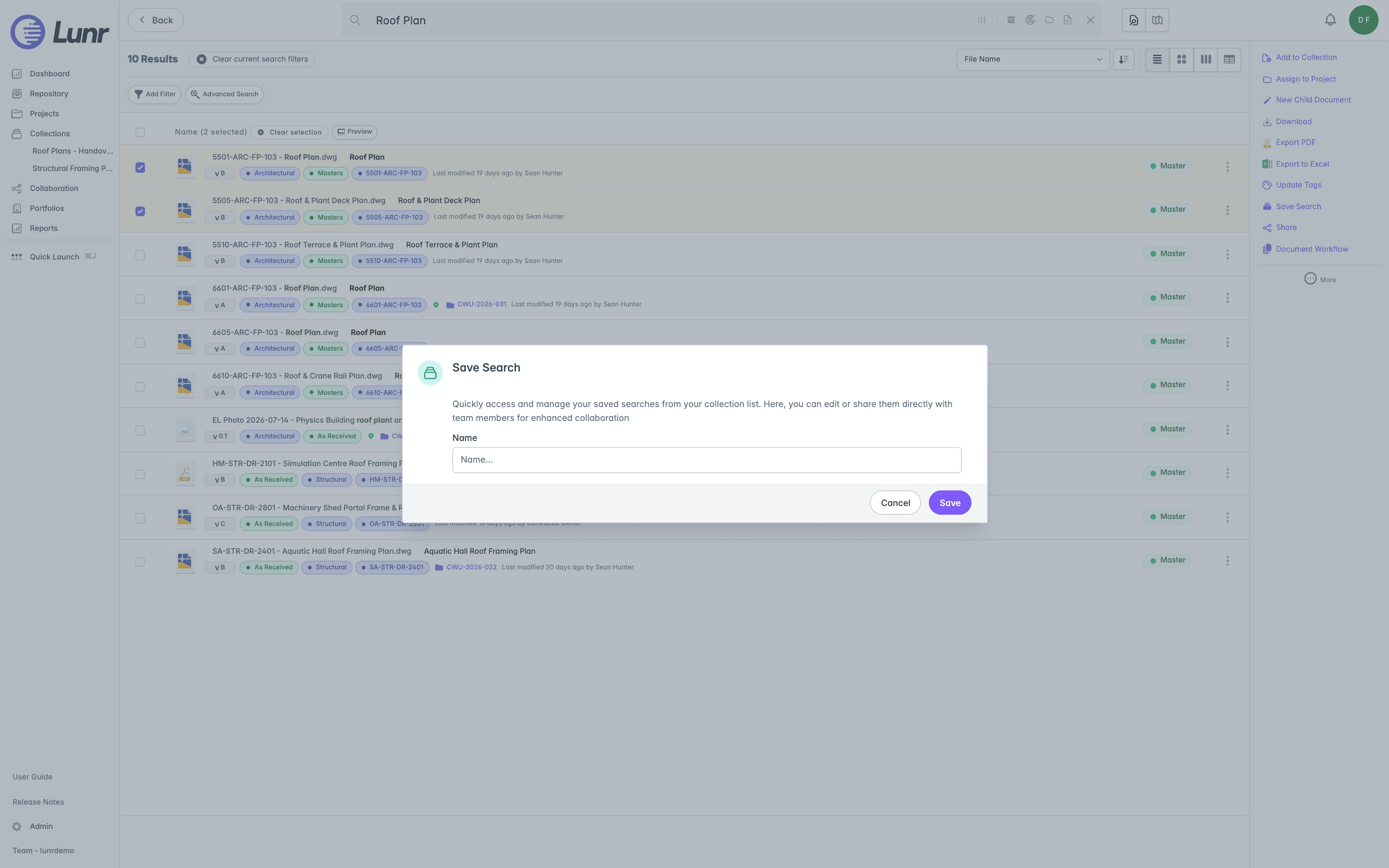Open Roof Plans - Handov... collection
1389x868 pixels.
coord(72,151)
